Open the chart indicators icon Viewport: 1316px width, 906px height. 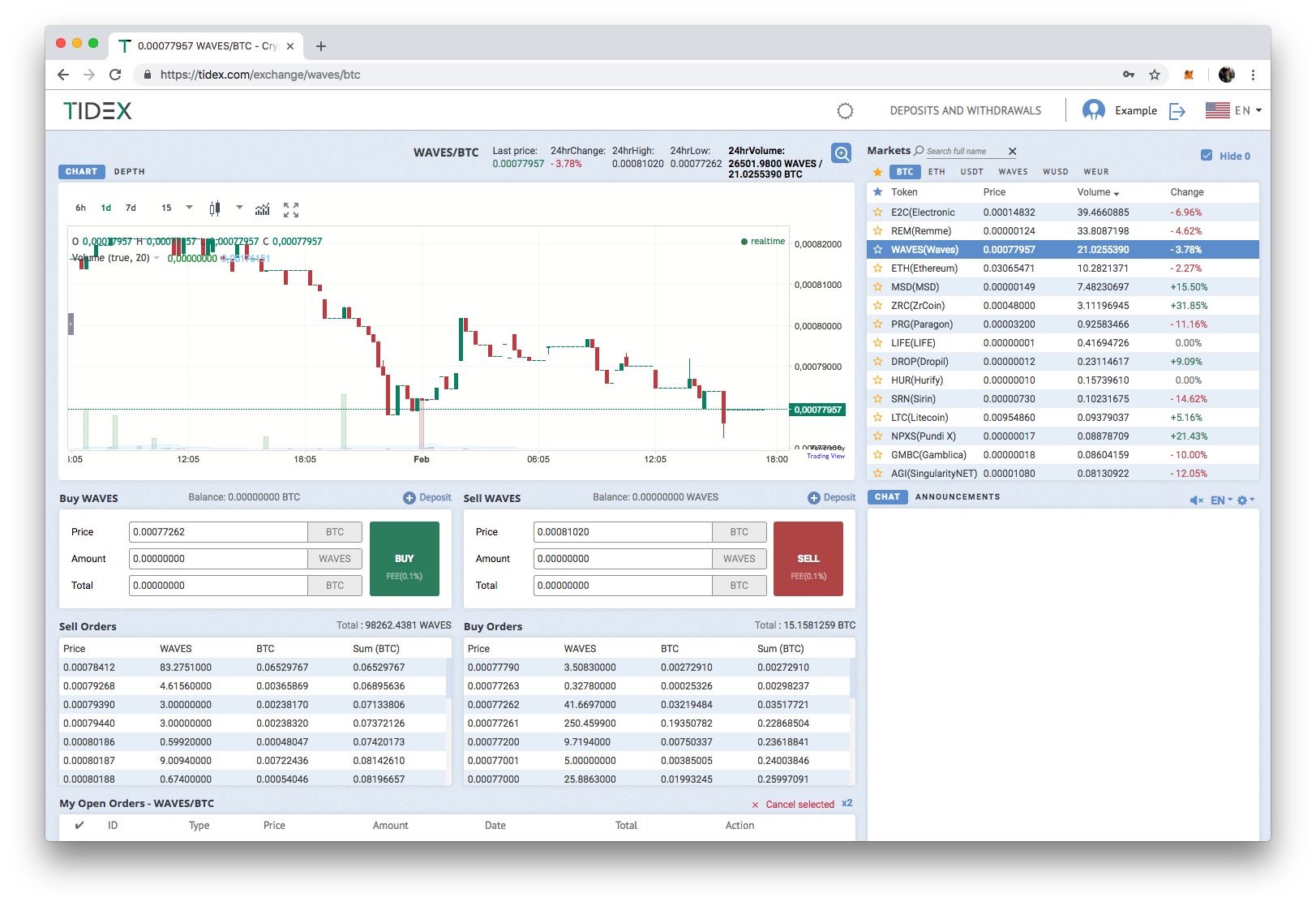[x=262, y=209]
